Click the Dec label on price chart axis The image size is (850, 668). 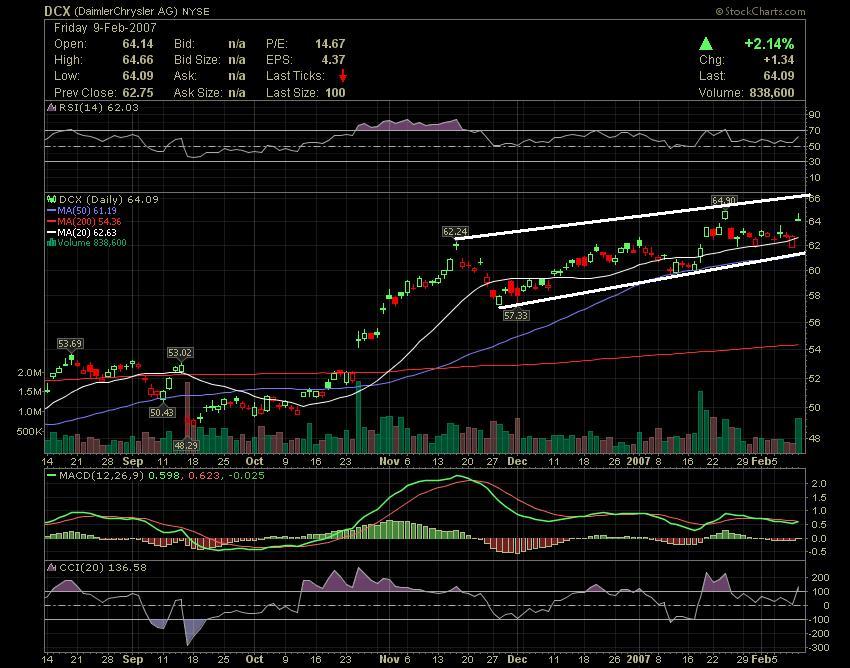[x=517, y=461]
